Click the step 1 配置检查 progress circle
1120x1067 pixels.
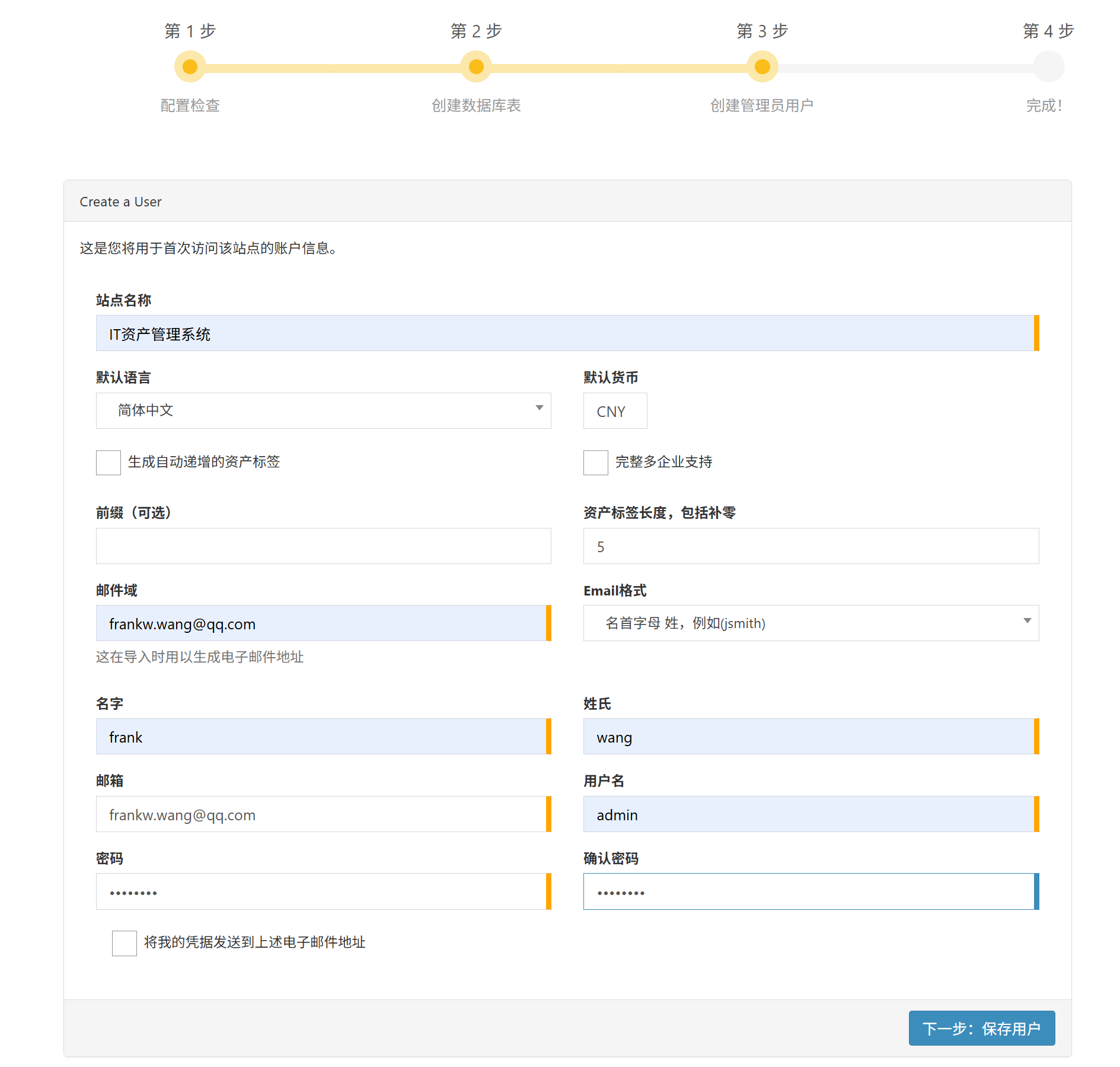pyautogui.click(x=190, y=66)
